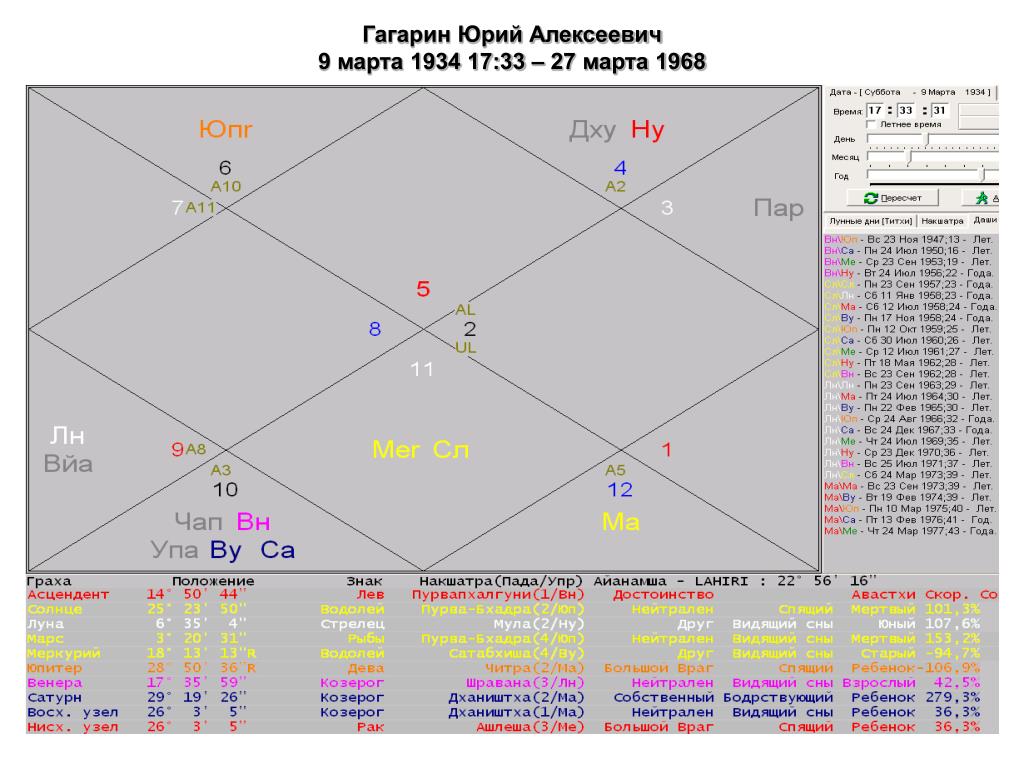This screenshot has width=1024, height=768.
Task: Select dasha row Вн\Ну 24 Июл 1956
Action: [909, 273]
